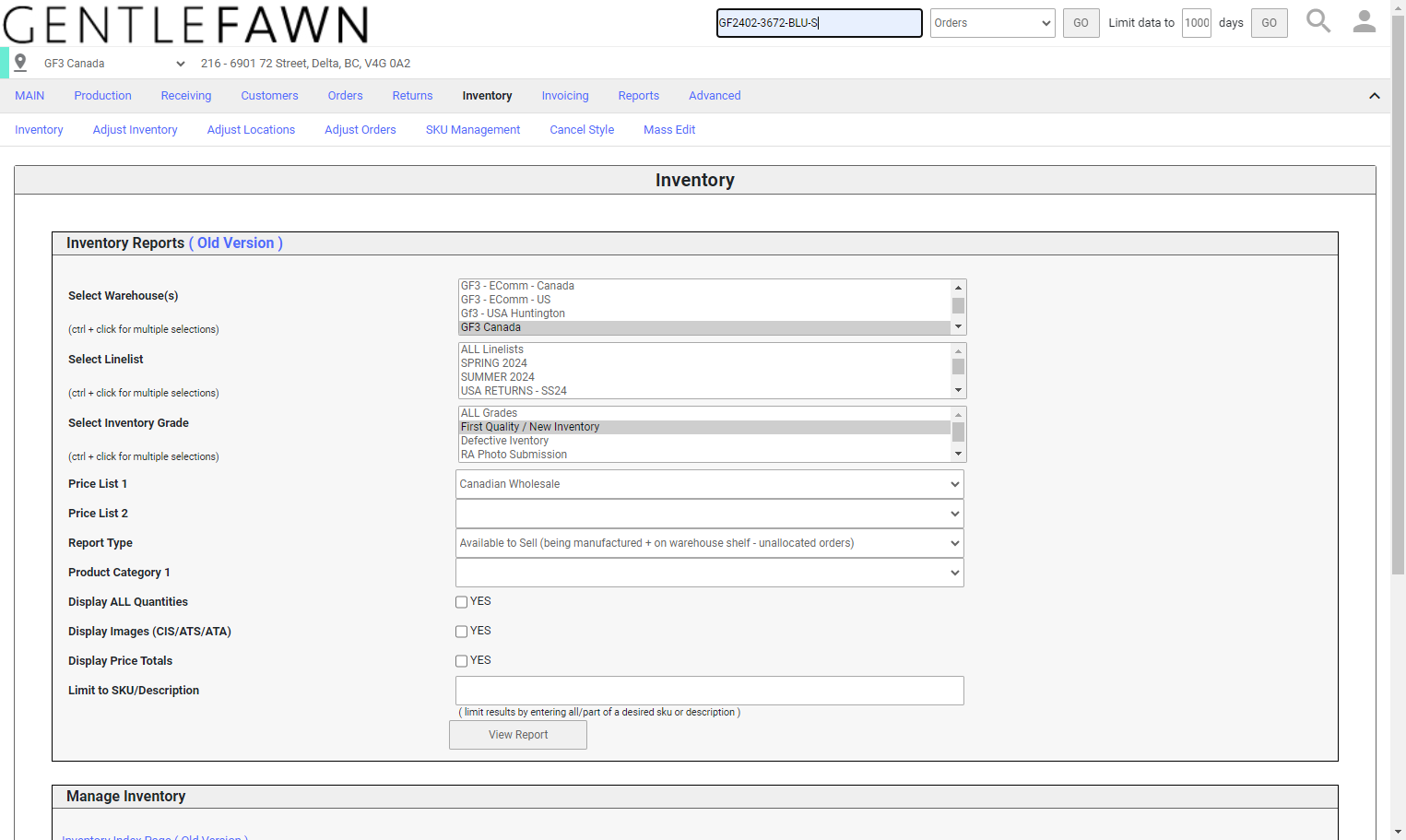Open the user account profile icon
Image resolution: width=1406 pixels, height=840 pixels.
point(1365,21)
